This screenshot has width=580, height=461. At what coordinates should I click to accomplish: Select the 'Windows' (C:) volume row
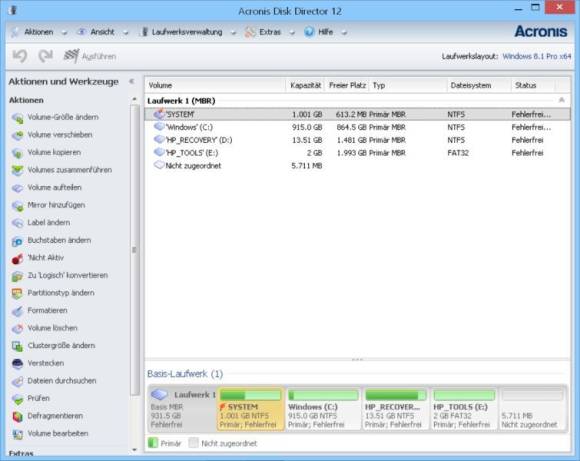pyautogui.click(x=357, y=127)
